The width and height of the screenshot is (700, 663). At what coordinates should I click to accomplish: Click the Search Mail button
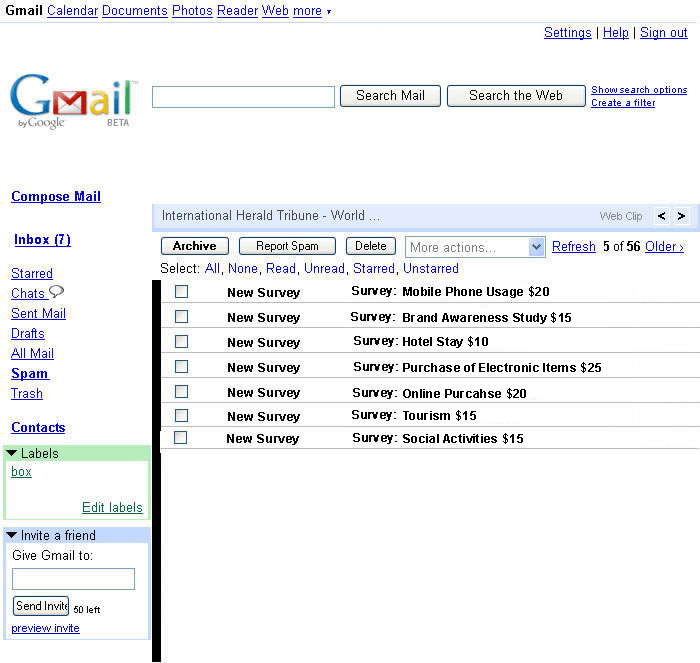pyautogui.click(x=390, y=96)
